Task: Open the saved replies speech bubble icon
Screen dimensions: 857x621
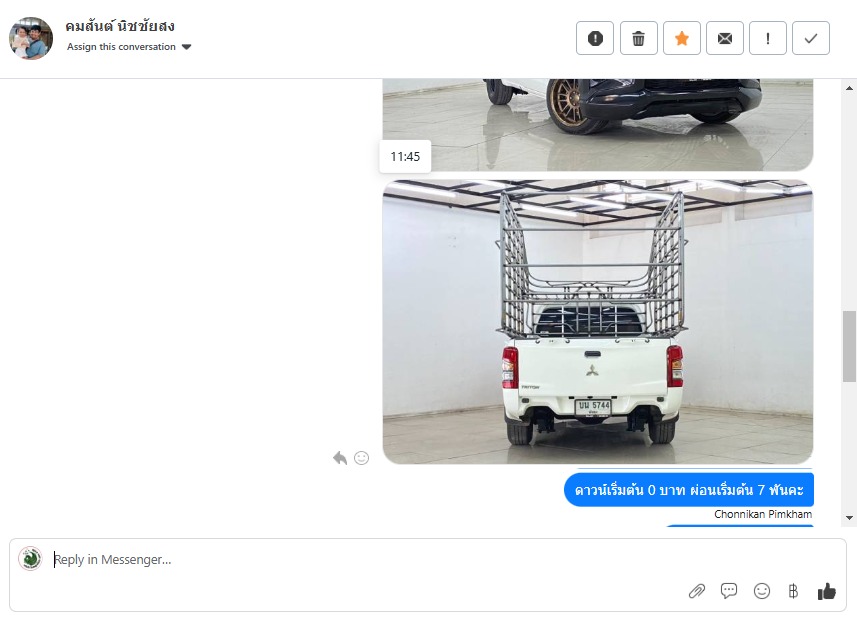Action: 729,591
